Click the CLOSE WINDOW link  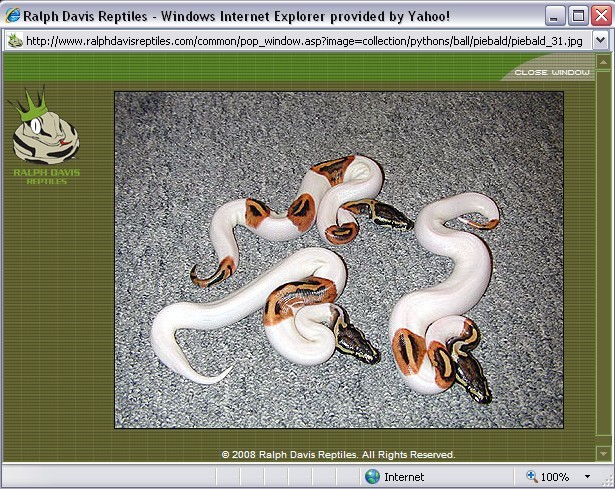coord(552,72)
